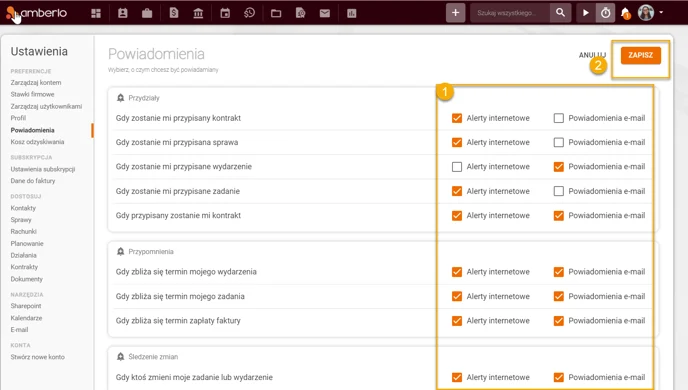Open Działania customization settings
688x390 pixels.
click(x=24, y=255)
